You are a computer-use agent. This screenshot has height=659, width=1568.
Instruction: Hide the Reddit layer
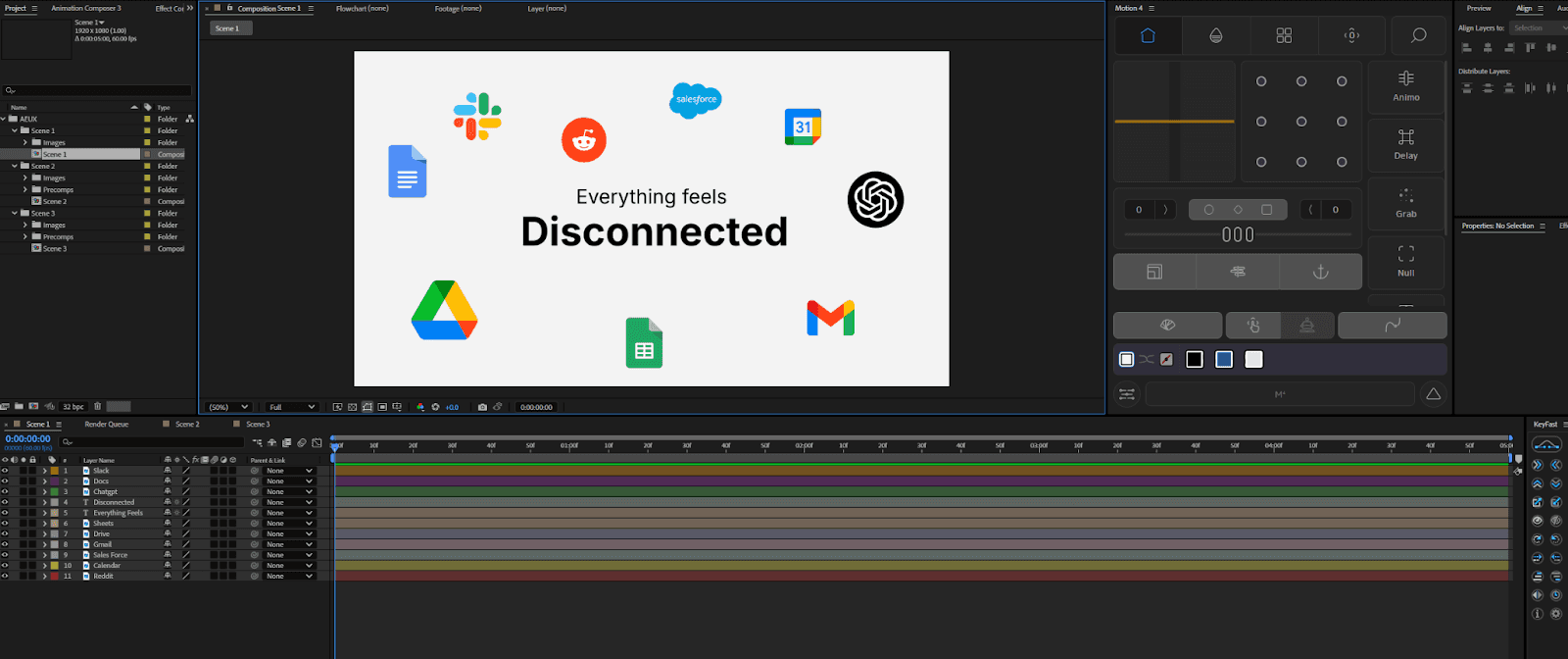pos(5,576)
